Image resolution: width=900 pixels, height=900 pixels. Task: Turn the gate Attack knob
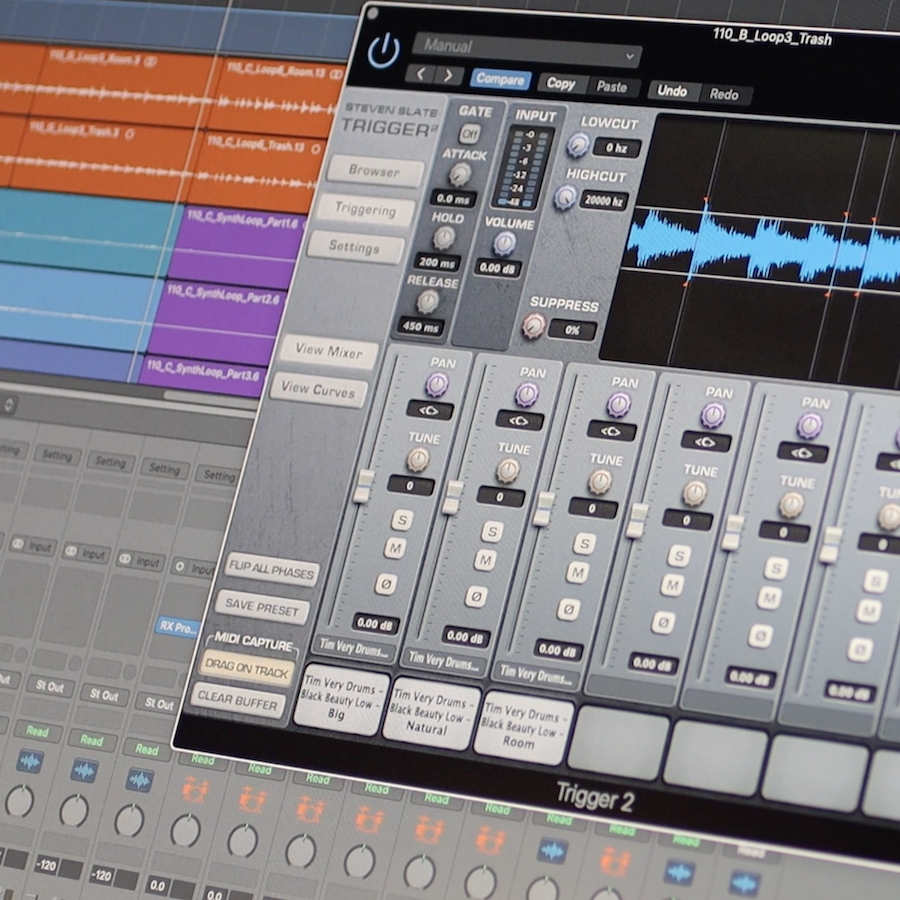tap(460, 175)
